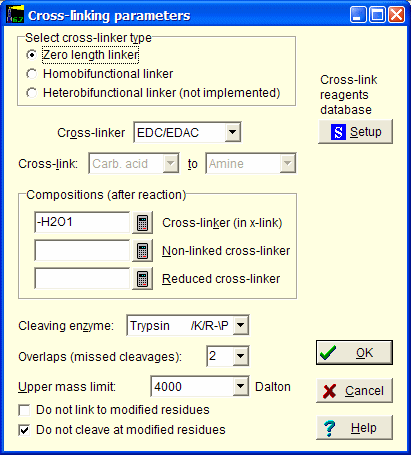Click the -H2O1 composition input field

tap(82, 222)
